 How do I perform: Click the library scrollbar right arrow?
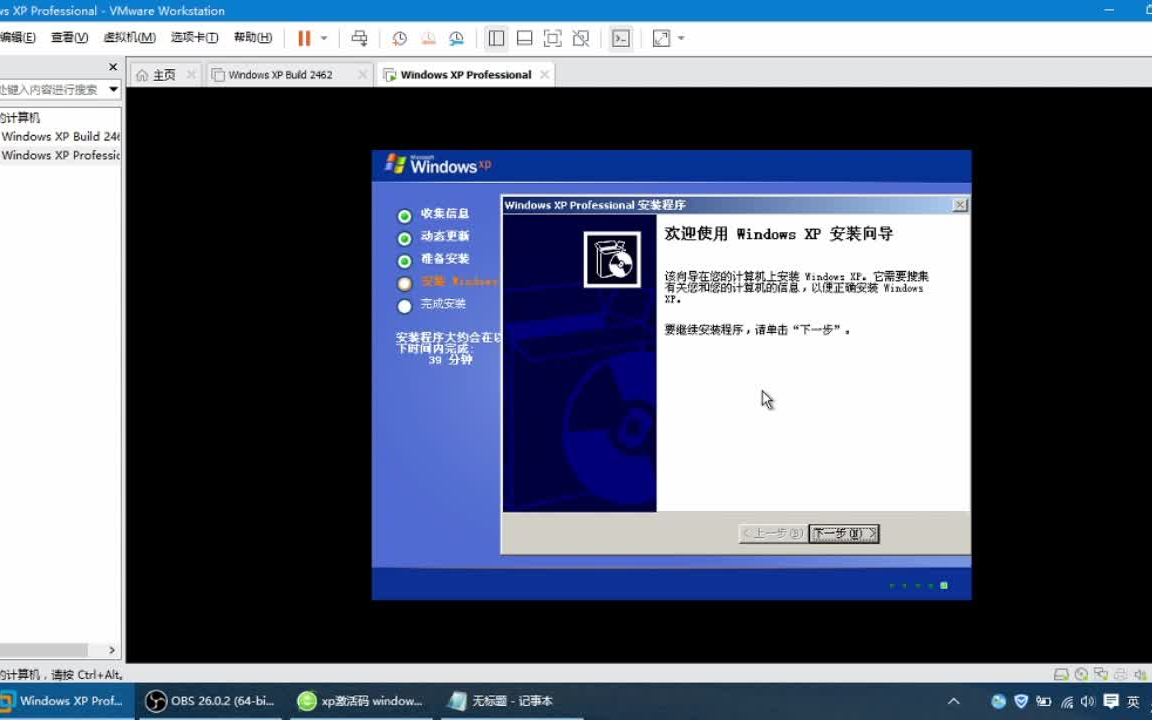pyautogui.click(x=112, y=650)
